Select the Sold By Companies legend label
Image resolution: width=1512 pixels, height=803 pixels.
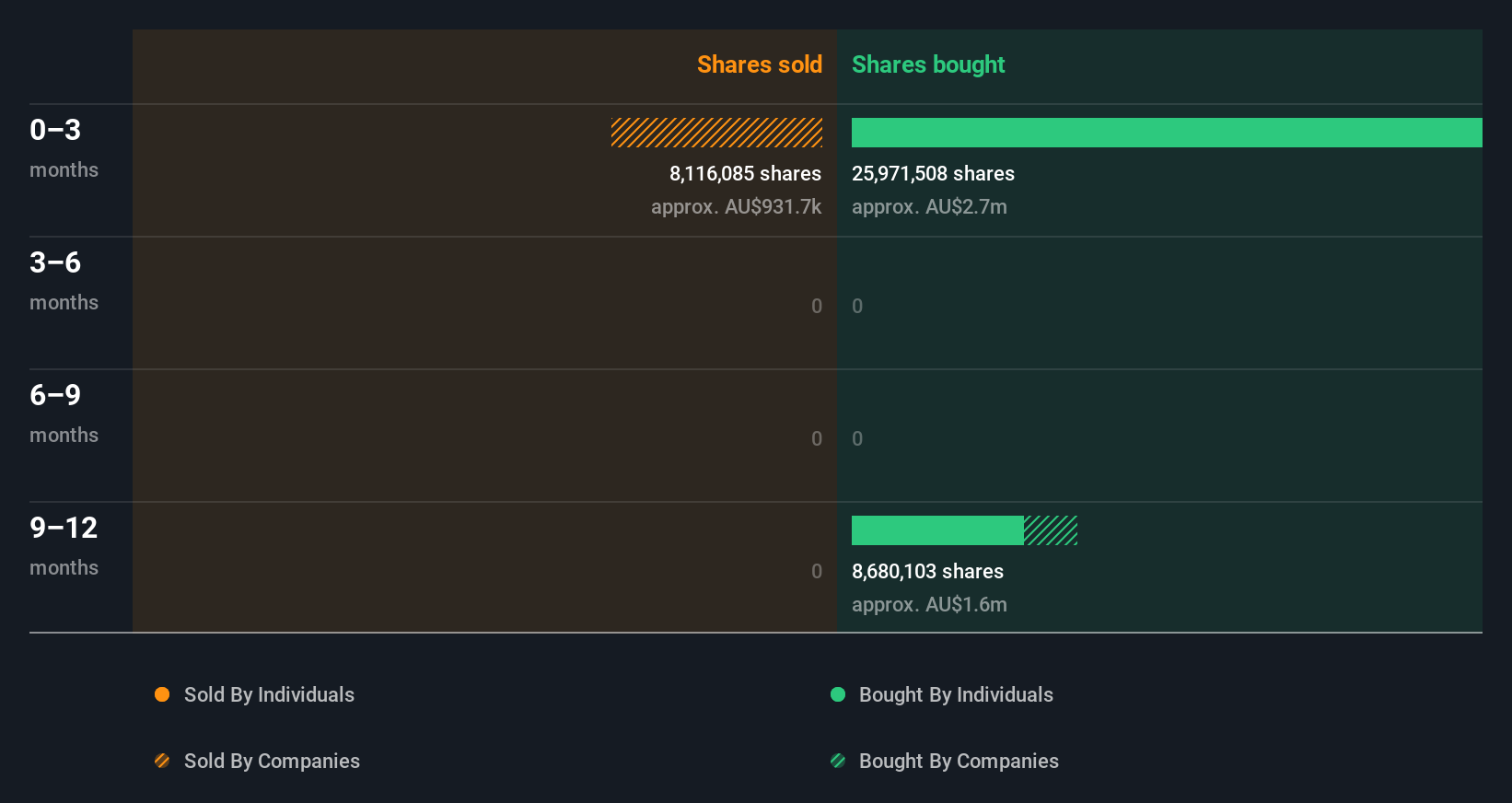coord(272,761)
